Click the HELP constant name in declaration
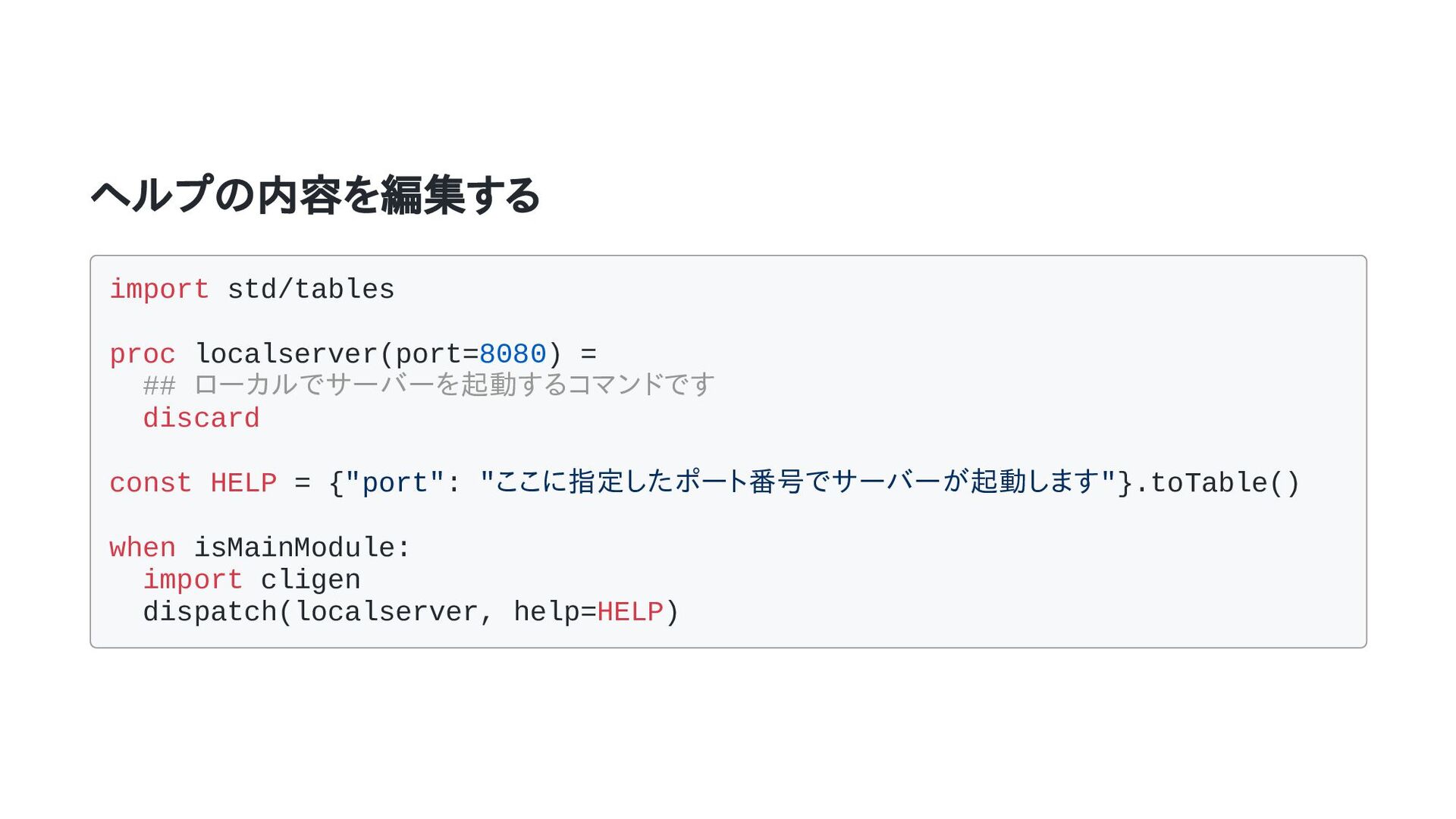 click(243, 483)
